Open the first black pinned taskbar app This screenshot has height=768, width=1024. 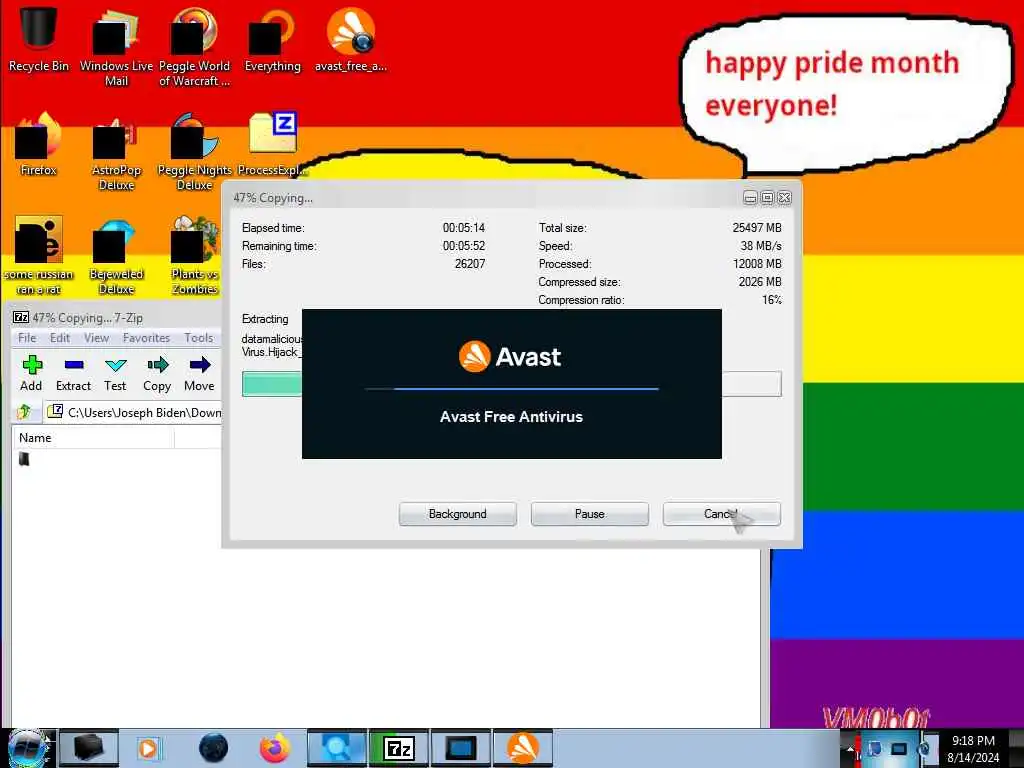(89, 748)
